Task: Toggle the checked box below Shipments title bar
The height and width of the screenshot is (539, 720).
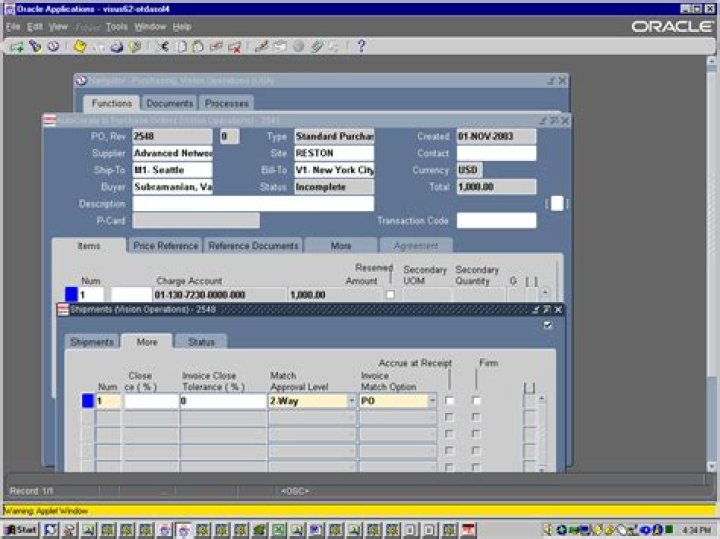Action: click(547, 325)
